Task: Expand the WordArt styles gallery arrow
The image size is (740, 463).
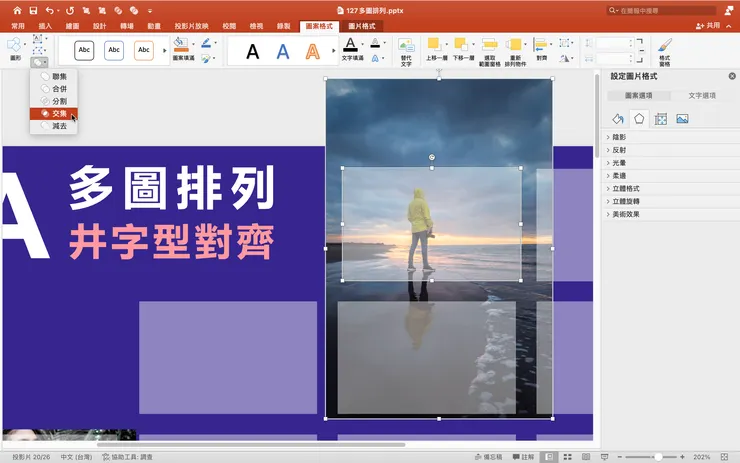Action: (x=334, y=51)
